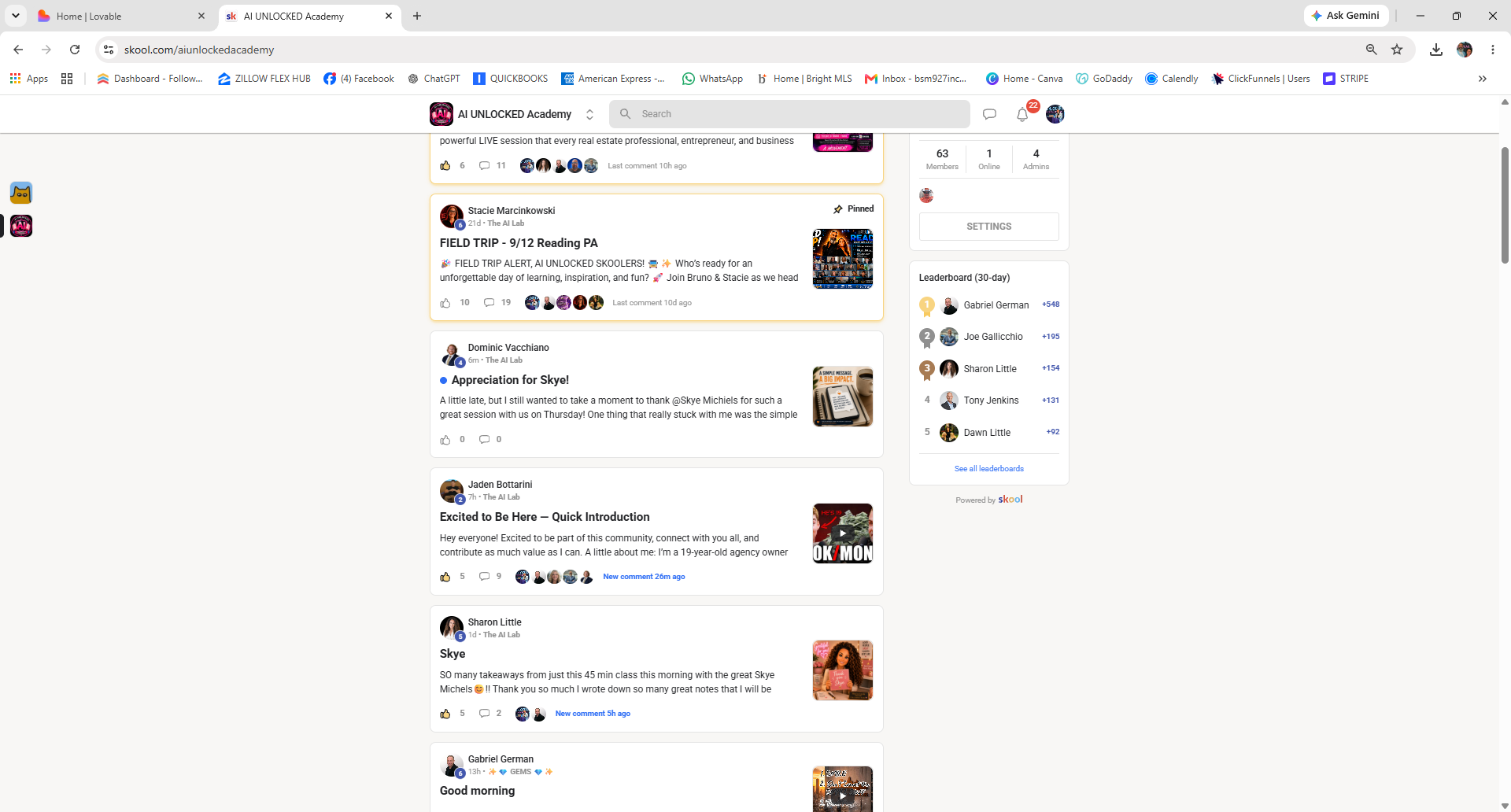Viewport: 1511px width, 812px height.
Task: Click the 4 Admins count
Action: (1036, 158)
